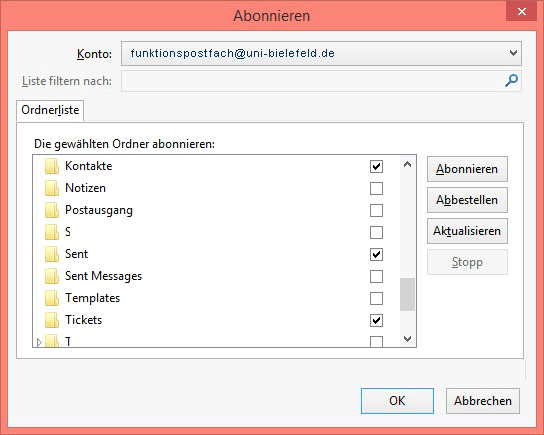Check the Notizen subscription checkbox
This screenshot has height=435, width=544.
(376, 188)
